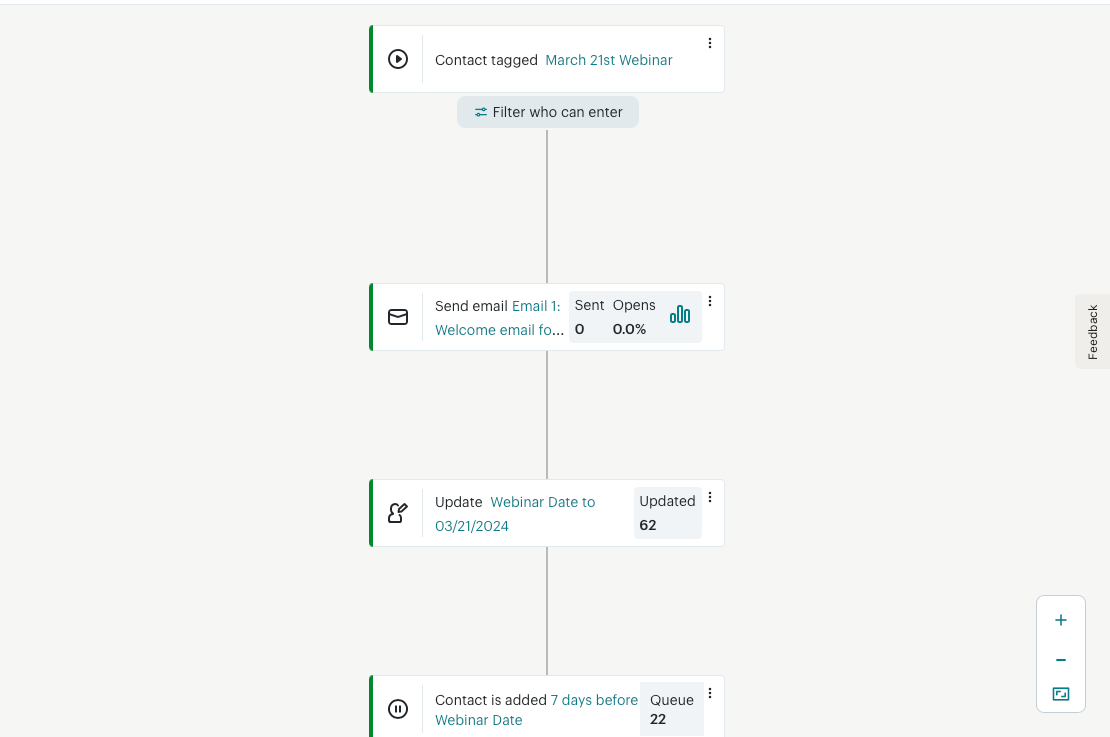Zoom in with the plus icon

tap(1060, 620)
